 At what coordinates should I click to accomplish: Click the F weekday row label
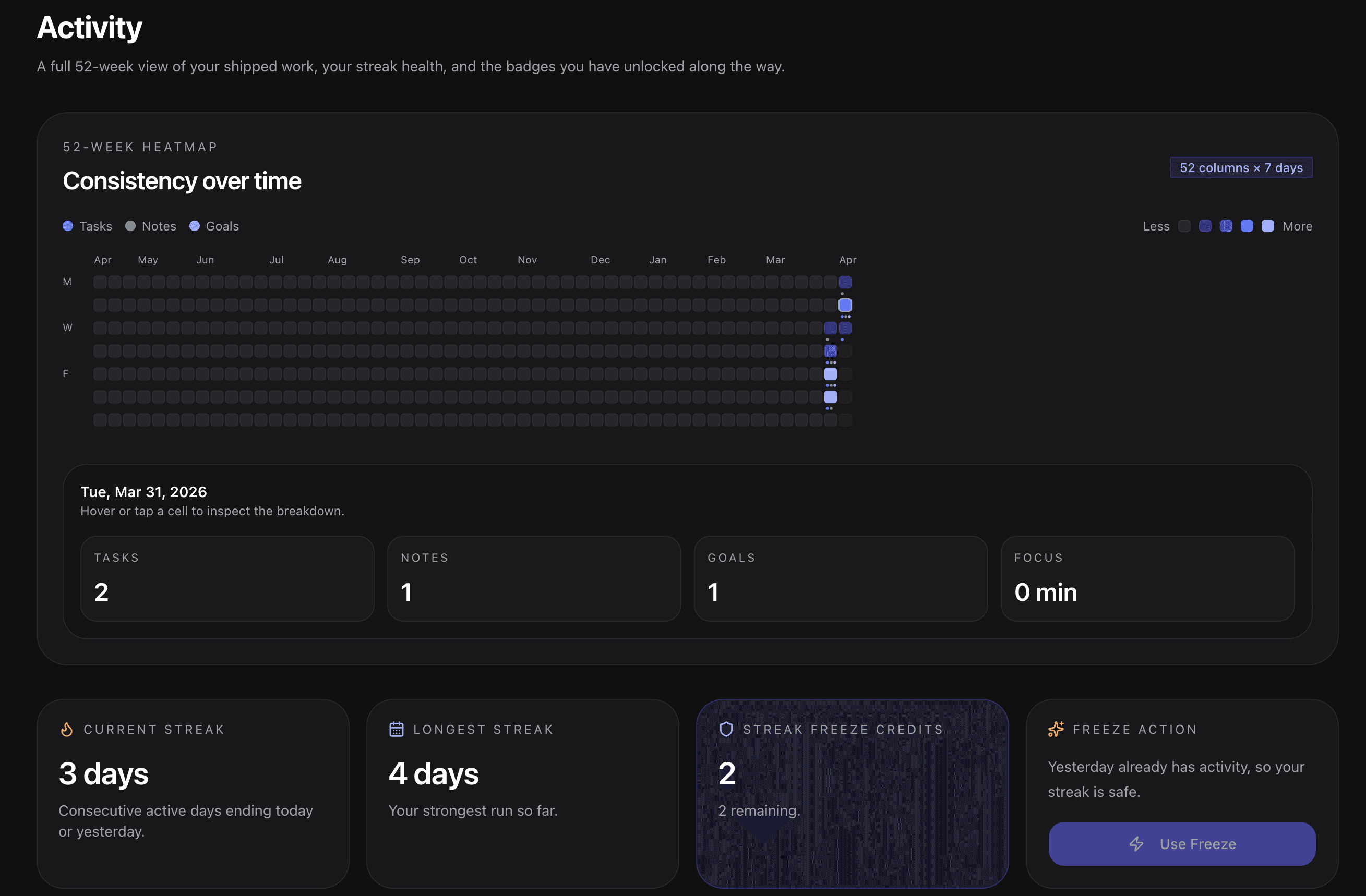pos(65,373)
